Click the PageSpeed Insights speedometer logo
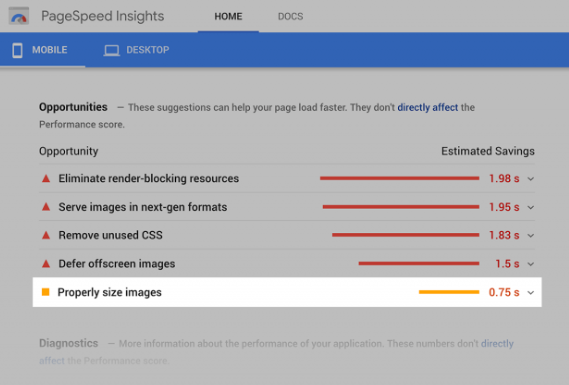The image size is (569, 385). point(19,16)
